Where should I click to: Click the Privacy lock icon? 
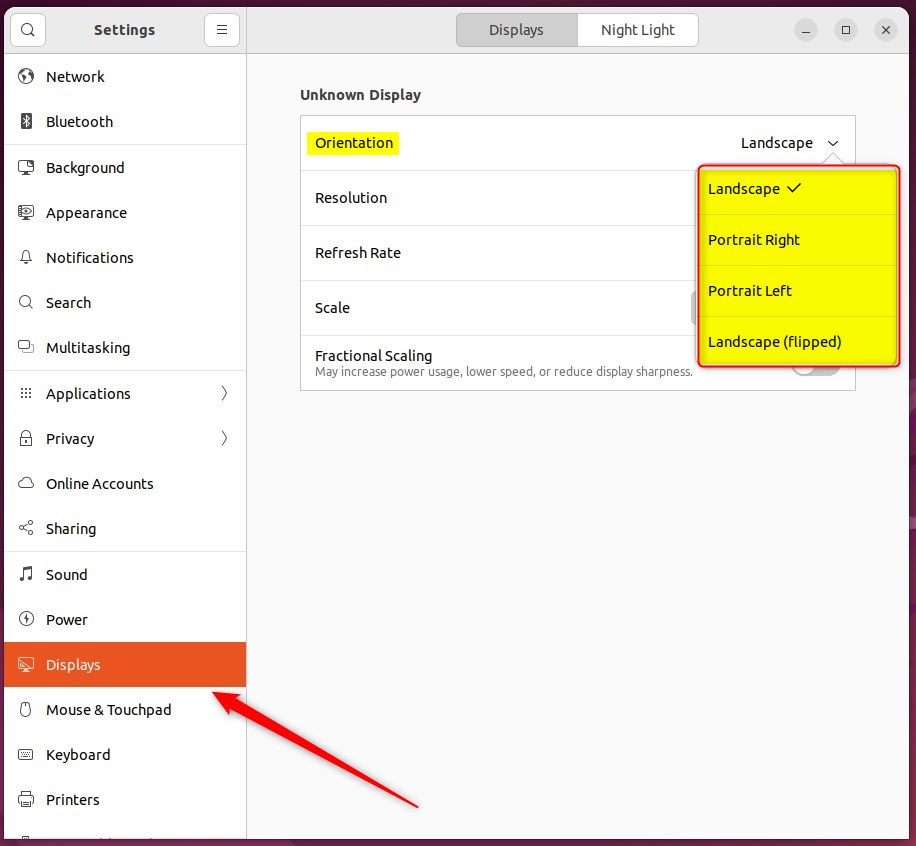pos(26,438)
